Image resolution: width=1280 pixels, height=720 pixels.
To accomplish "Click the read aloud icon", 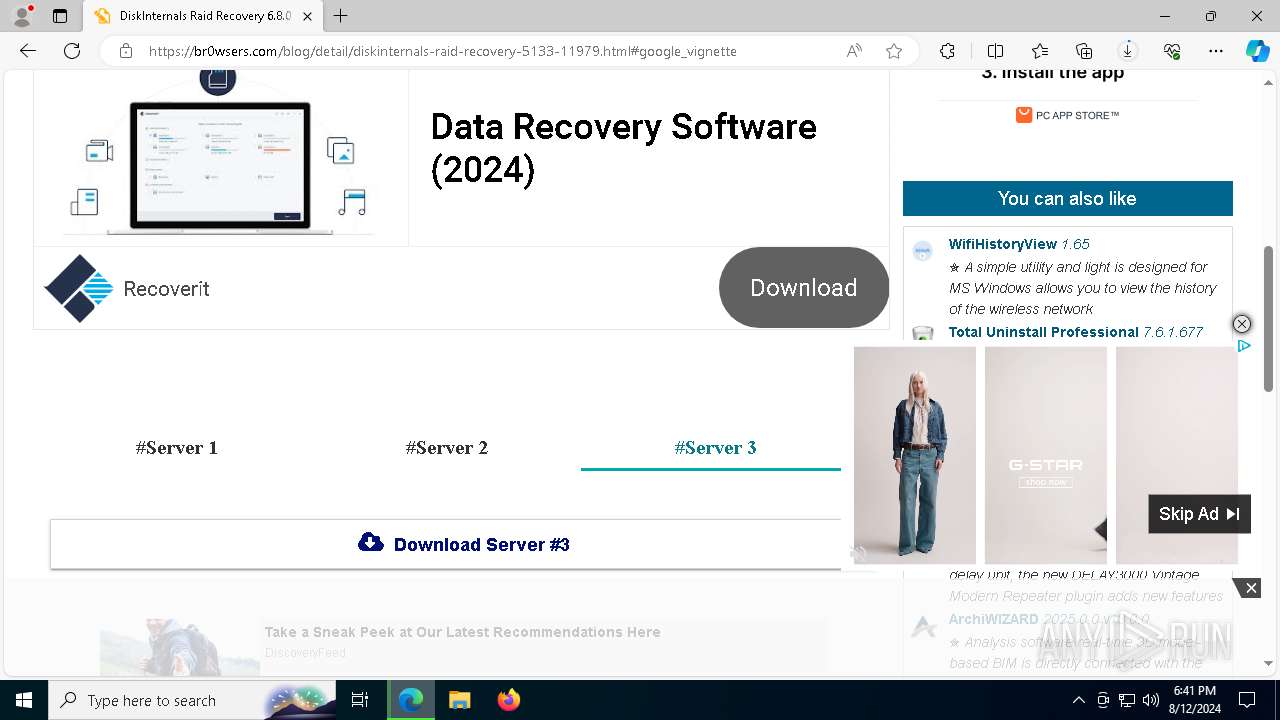I will click(854, 51).
